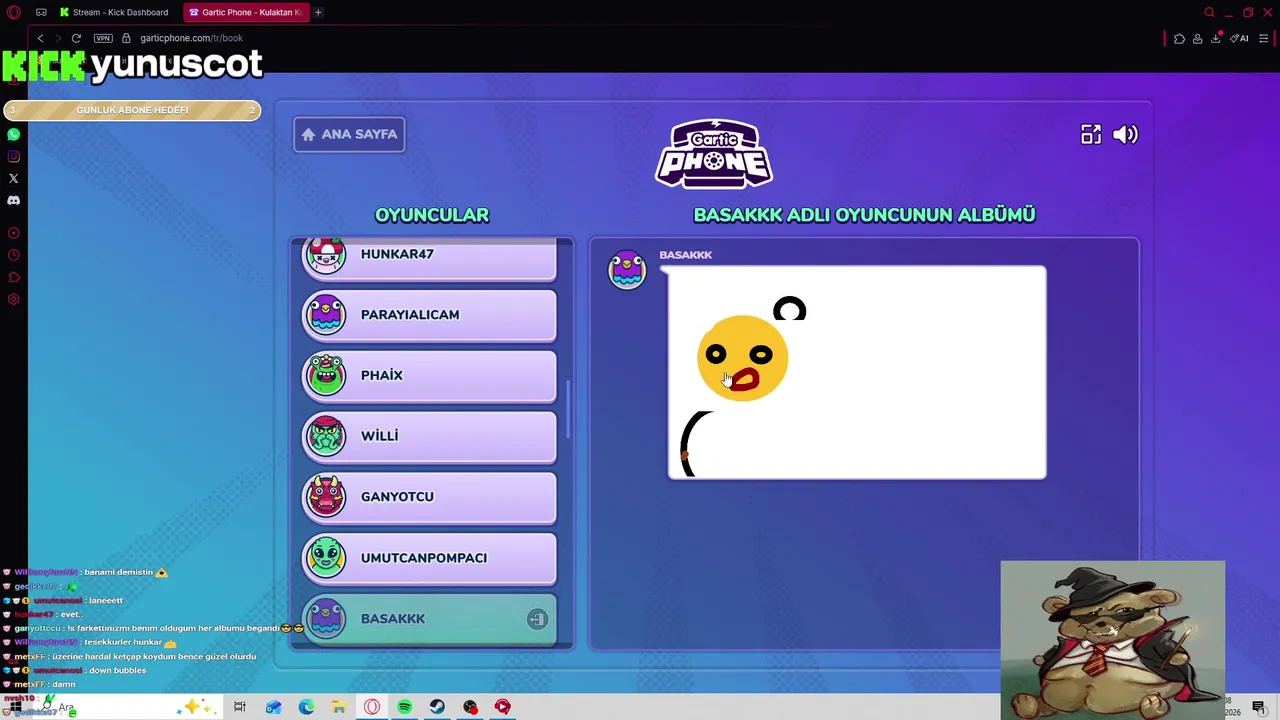Open Spotify from the taskbar
The width and height of the screenshot is (1280, 720).
pyautogui.click(x=405, y=707)
